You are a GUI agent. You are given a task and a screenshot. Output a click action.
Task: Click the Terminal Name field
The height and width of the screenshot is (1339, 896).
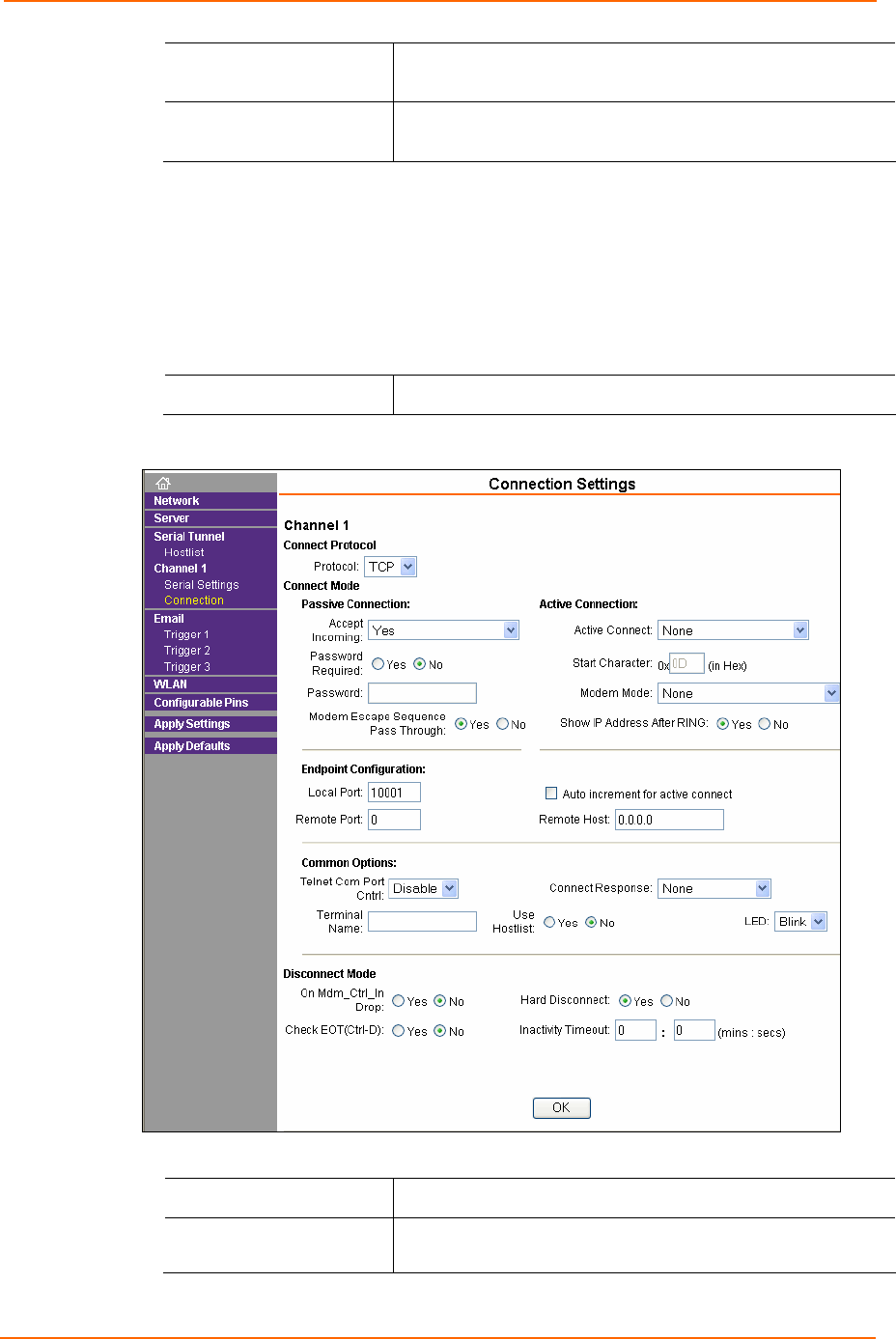point(422,922)
